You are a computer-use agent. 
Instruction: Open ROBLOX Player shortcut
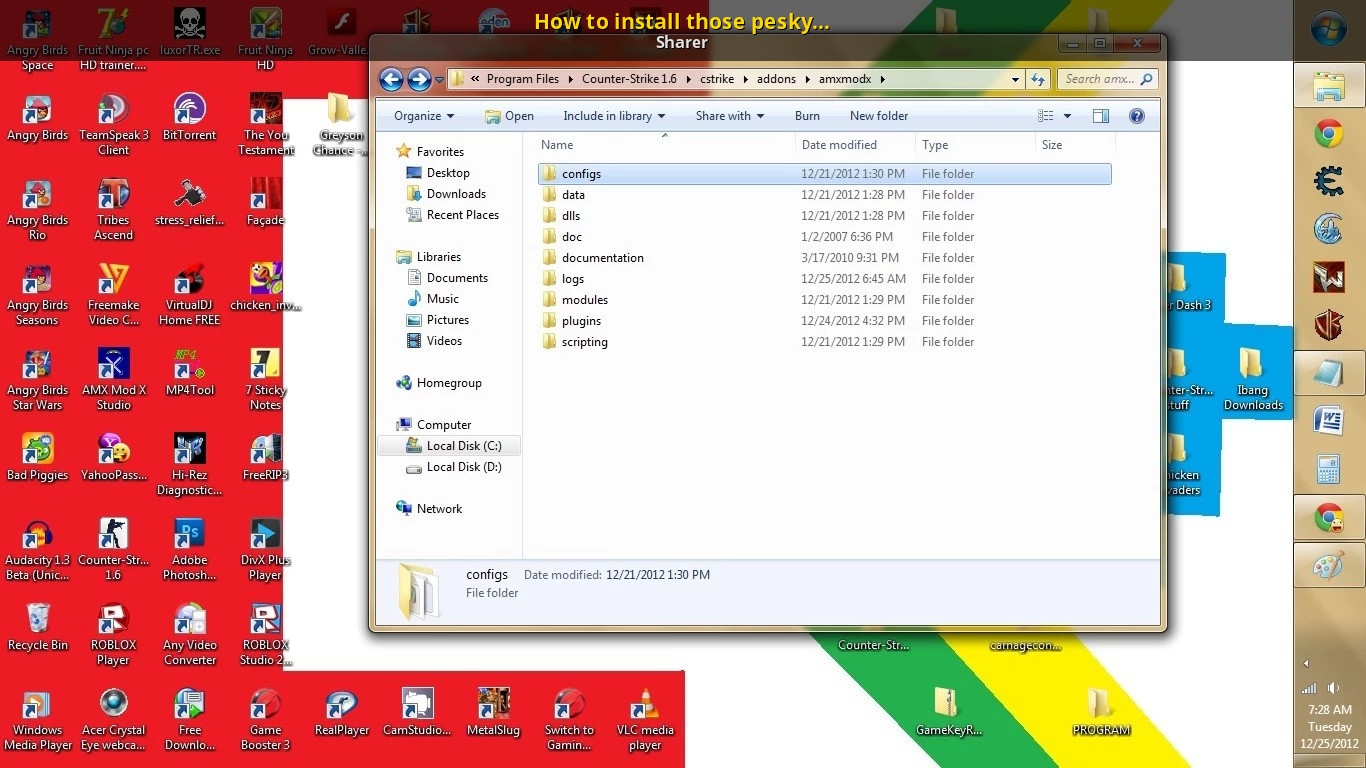click(113, 634)
